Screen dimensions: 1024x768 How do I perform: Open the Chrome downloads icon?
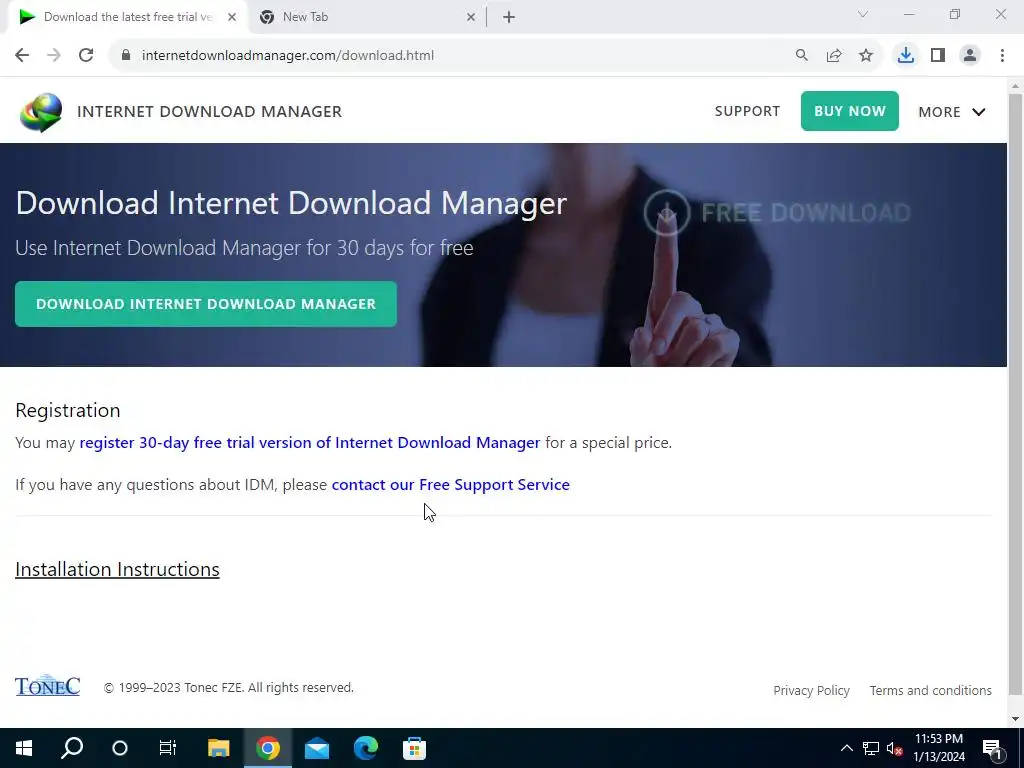pos(906,56)
